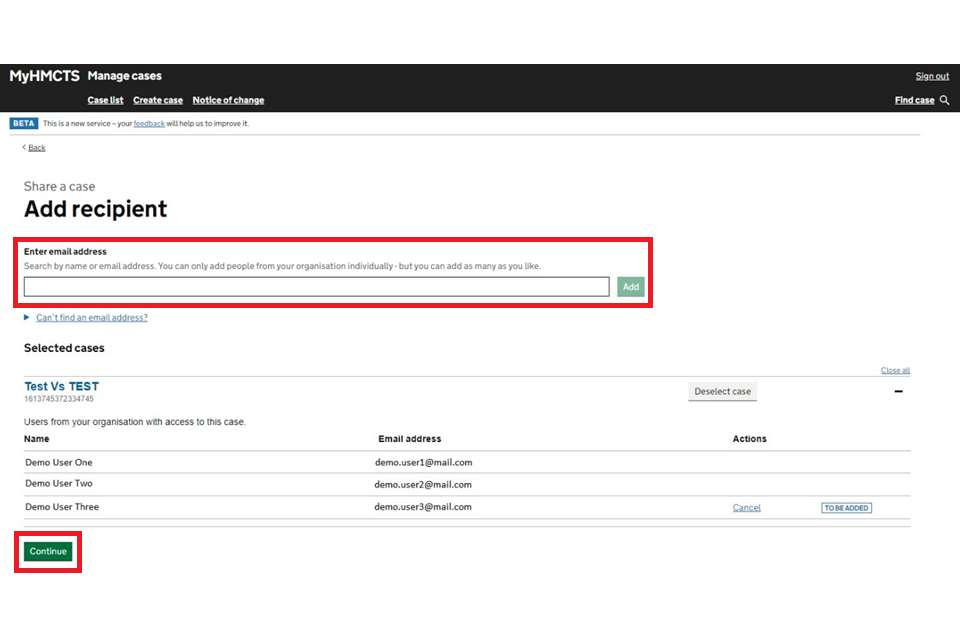Click the MyHMCTS logo
The image size is (960, 640).
coord(44,76)
